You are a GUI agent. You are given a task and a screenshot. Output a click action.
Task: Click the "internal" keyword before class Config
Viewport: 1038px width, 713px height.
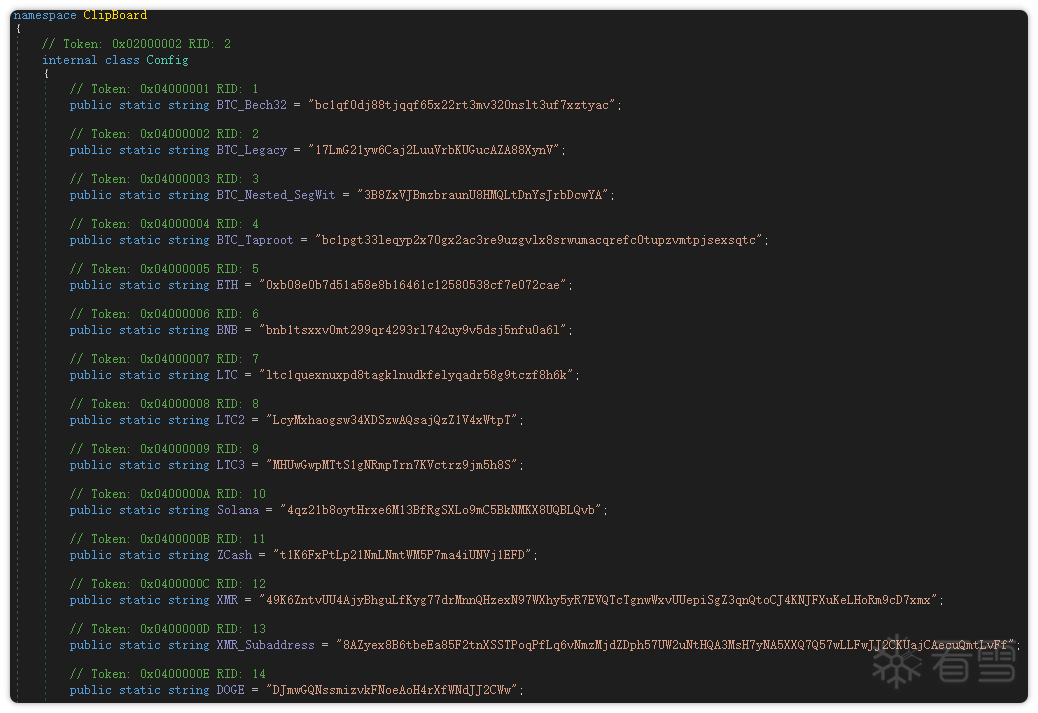click(70, 60)
